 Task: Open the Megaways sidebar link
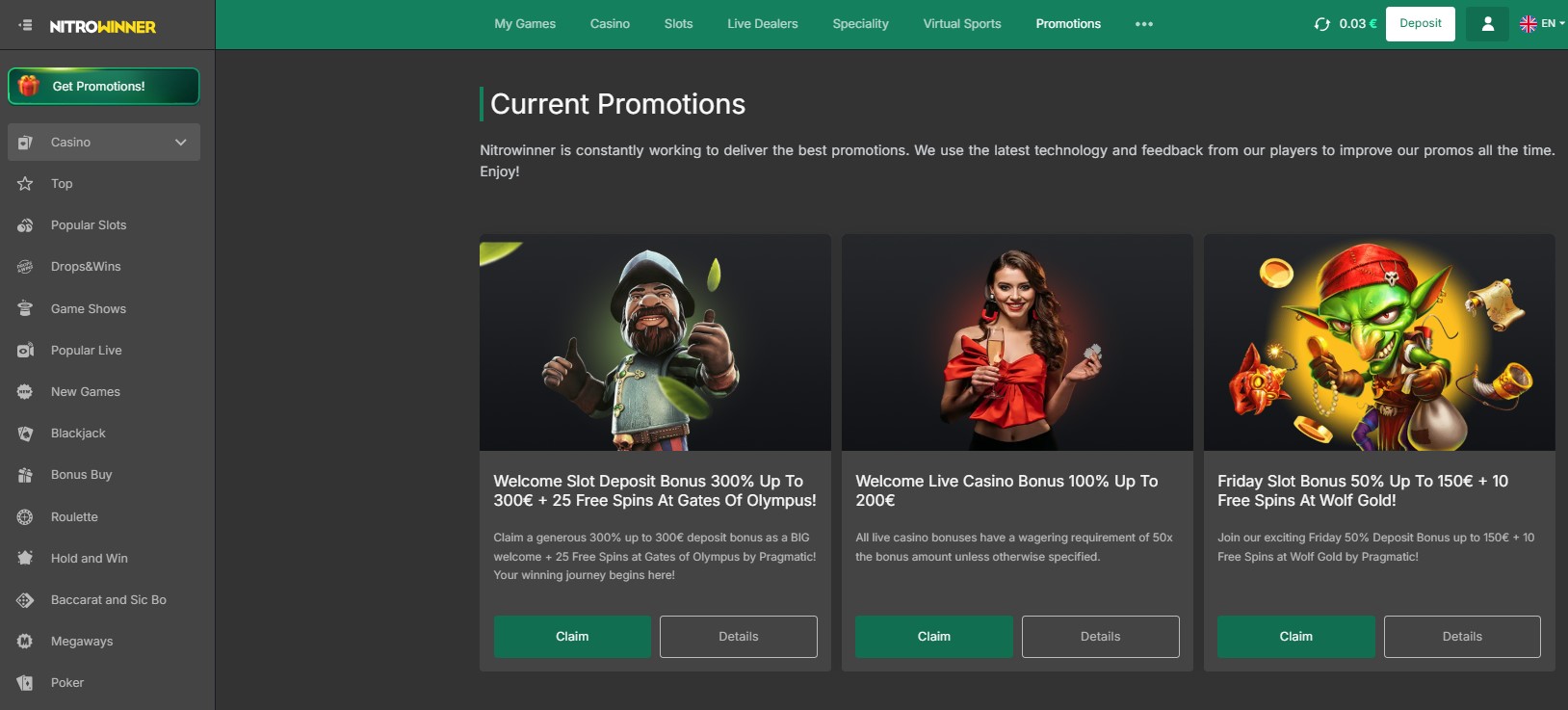(x=82, y=642)
